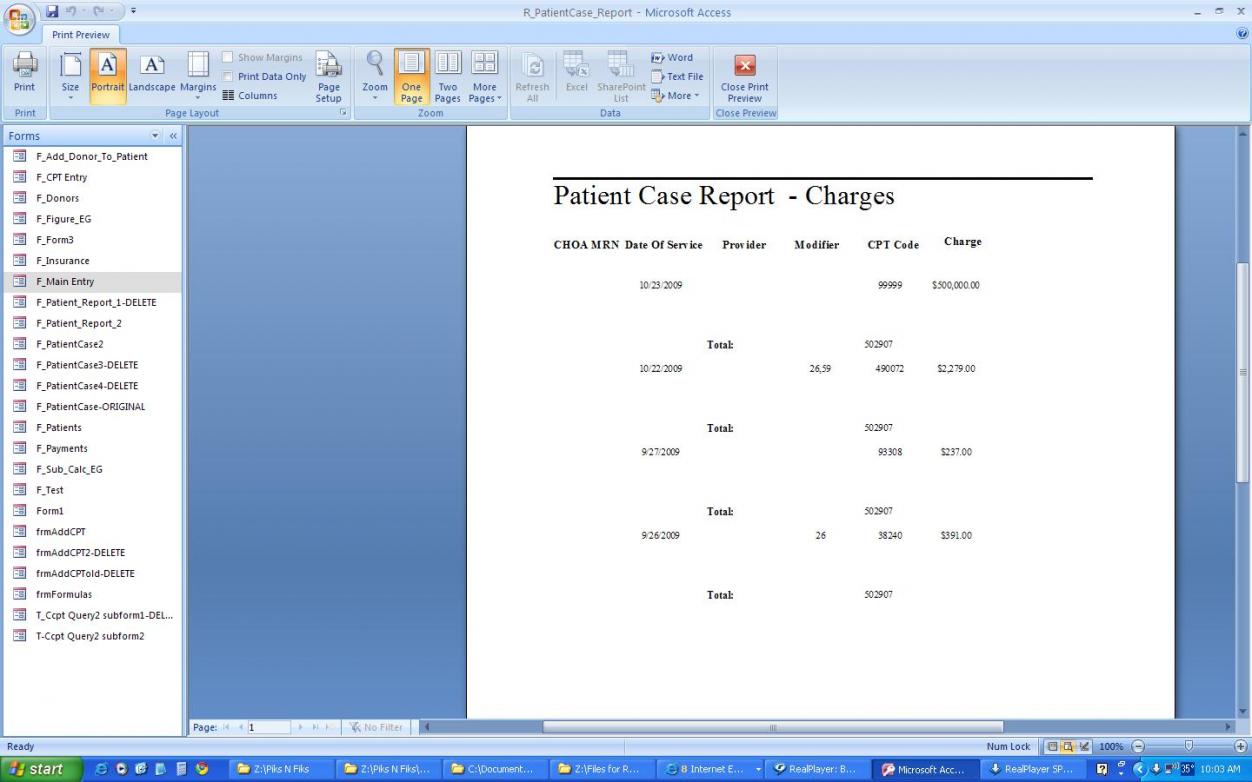The width and height of the screenshot is (1252, 782).
Task: Collapse the navigation pane with shutter button
Action: 172,136
